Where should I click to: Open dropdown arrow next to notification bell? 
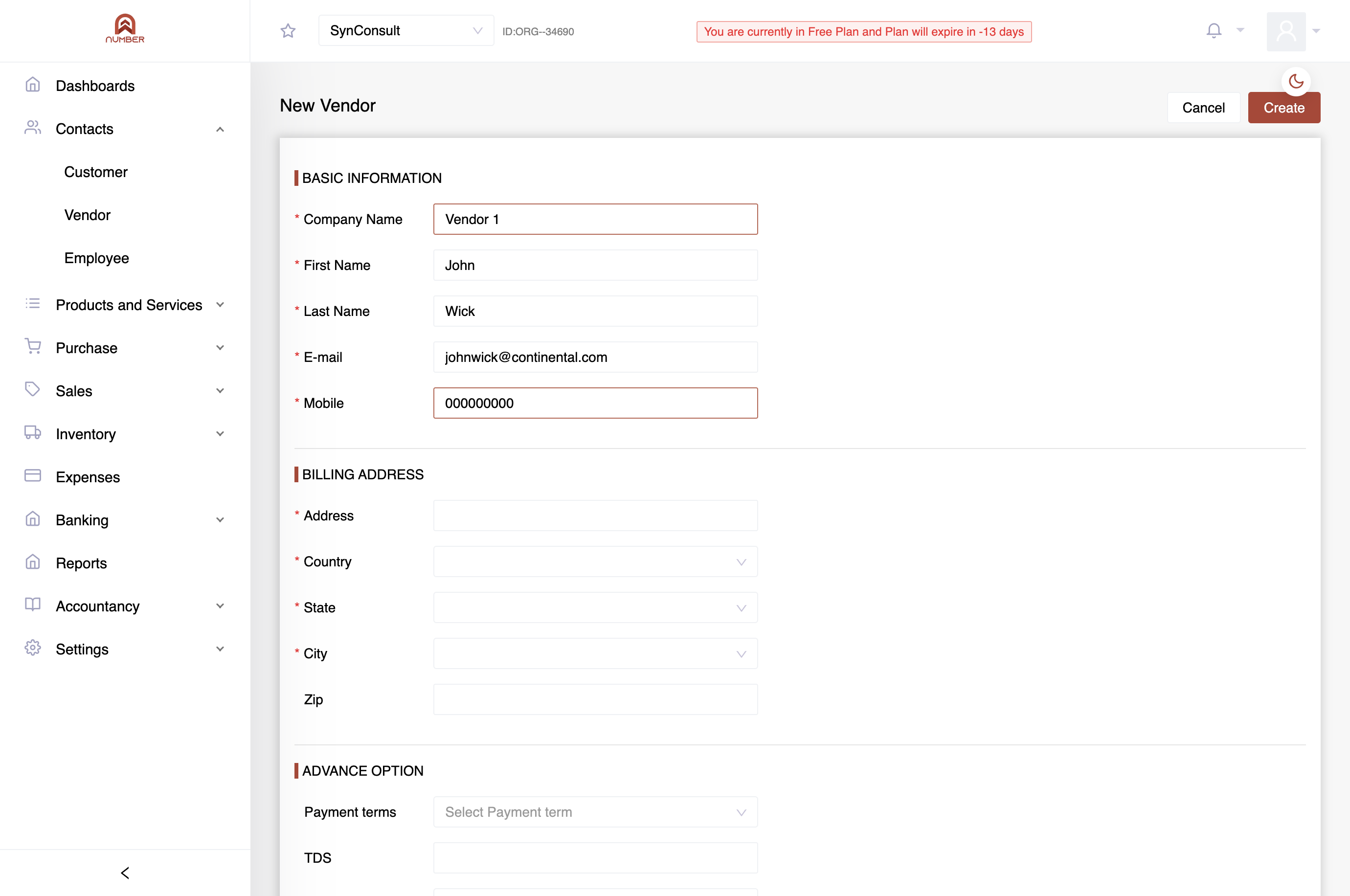tap(1240, 30)
